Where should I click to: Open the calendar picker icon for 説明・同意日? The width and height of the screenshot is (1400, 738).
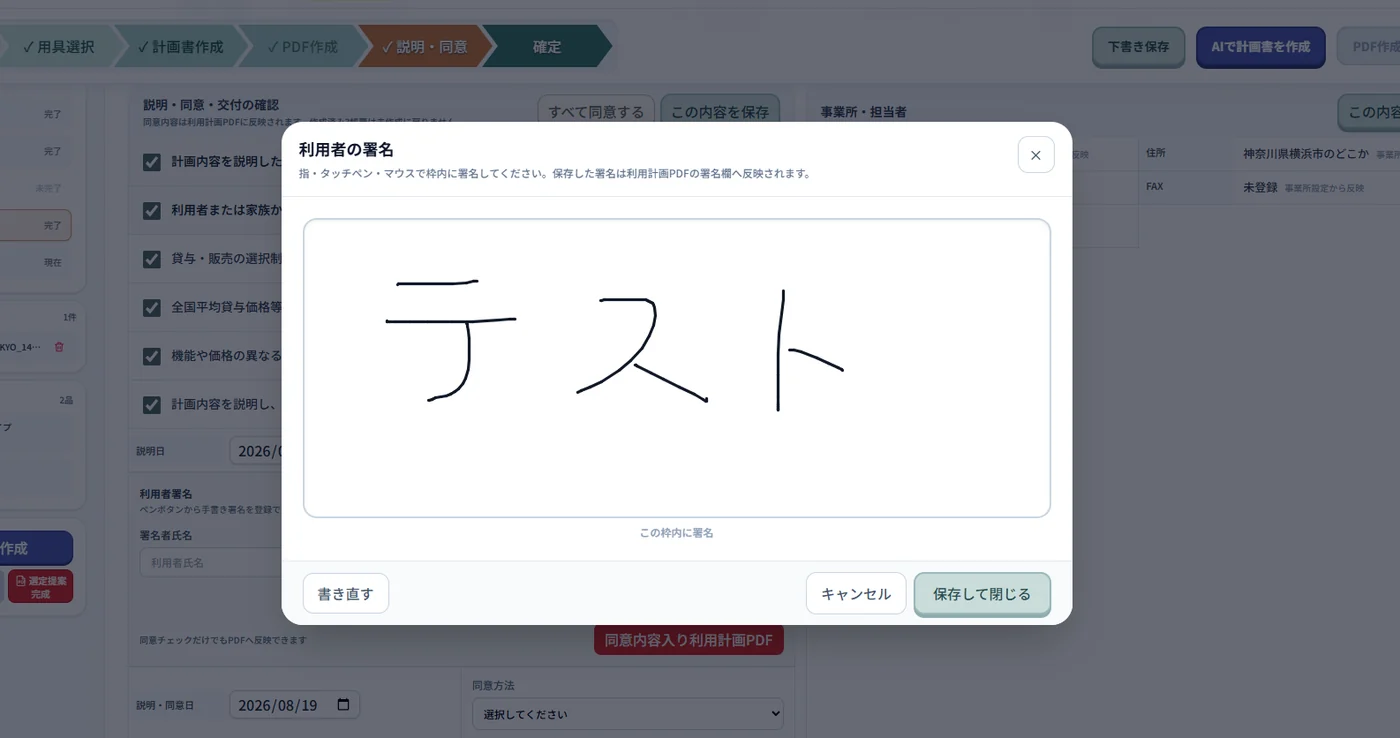[343, 704]
